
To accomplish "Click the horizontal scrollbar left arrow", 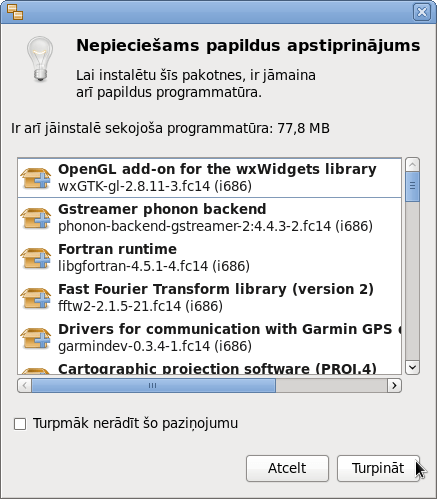I will (24, 386).
